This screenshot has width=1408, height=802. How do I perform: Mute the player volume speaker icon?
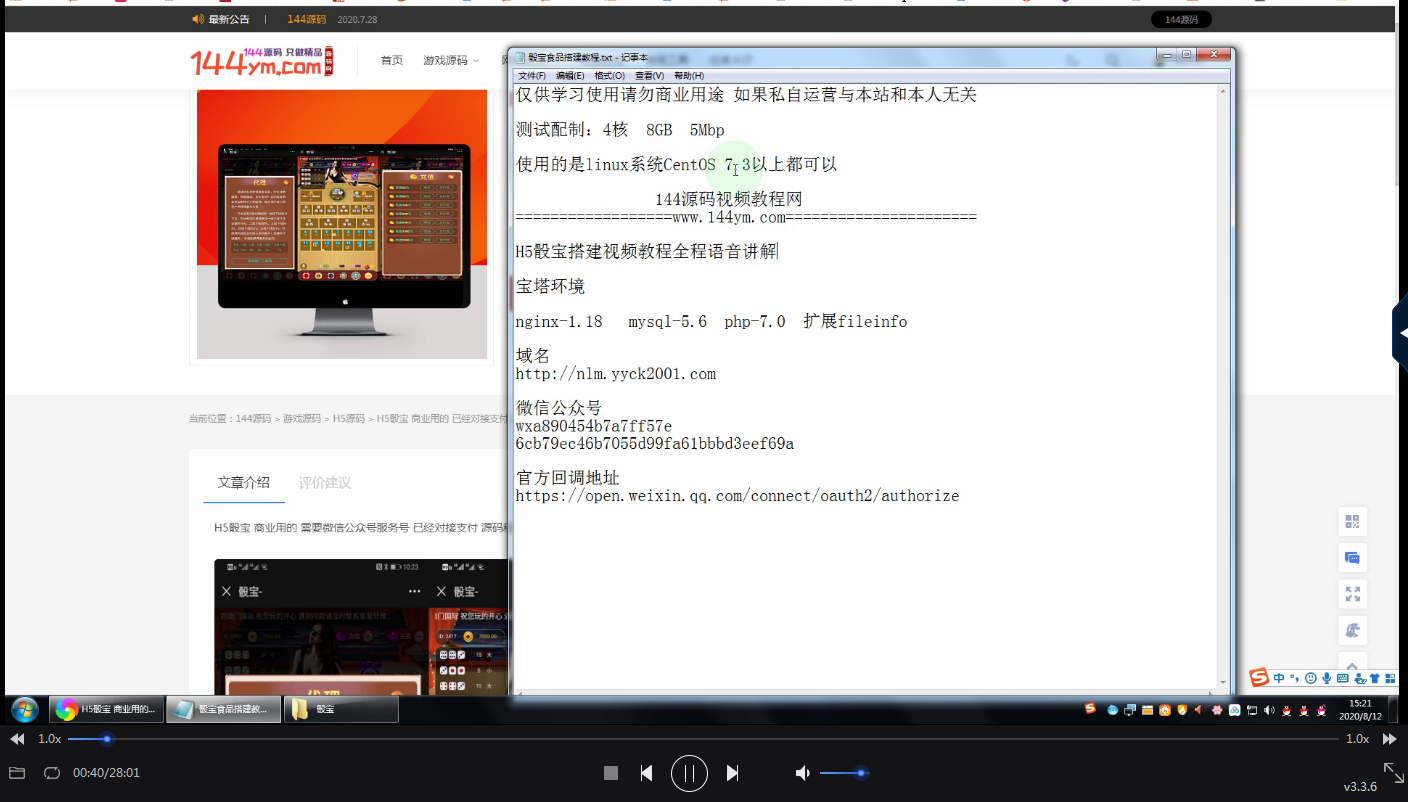tap(802, 773)
